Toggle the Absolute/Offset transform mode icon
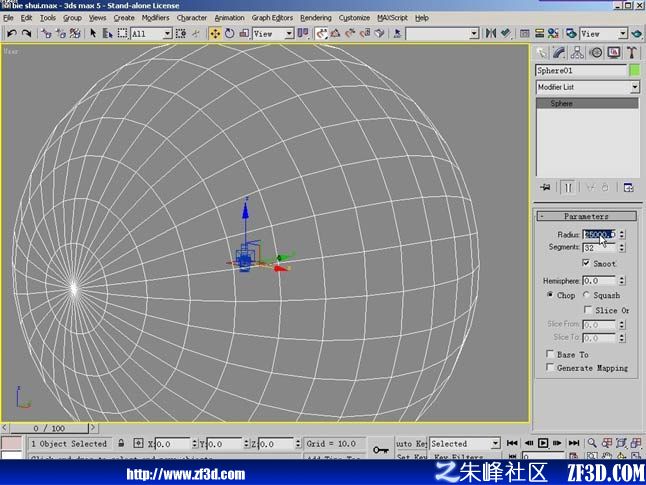Viewport: 646px width, 485px height. pos(138,443)
